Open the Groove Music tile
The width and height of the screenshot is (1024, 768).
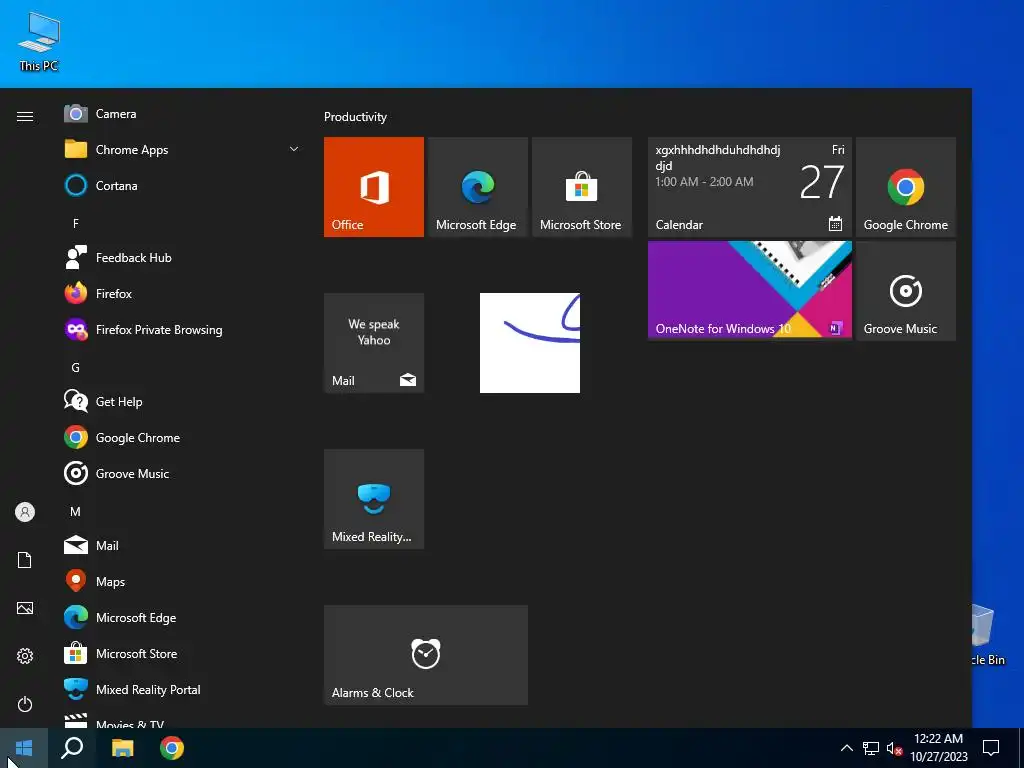coord(906,291)
